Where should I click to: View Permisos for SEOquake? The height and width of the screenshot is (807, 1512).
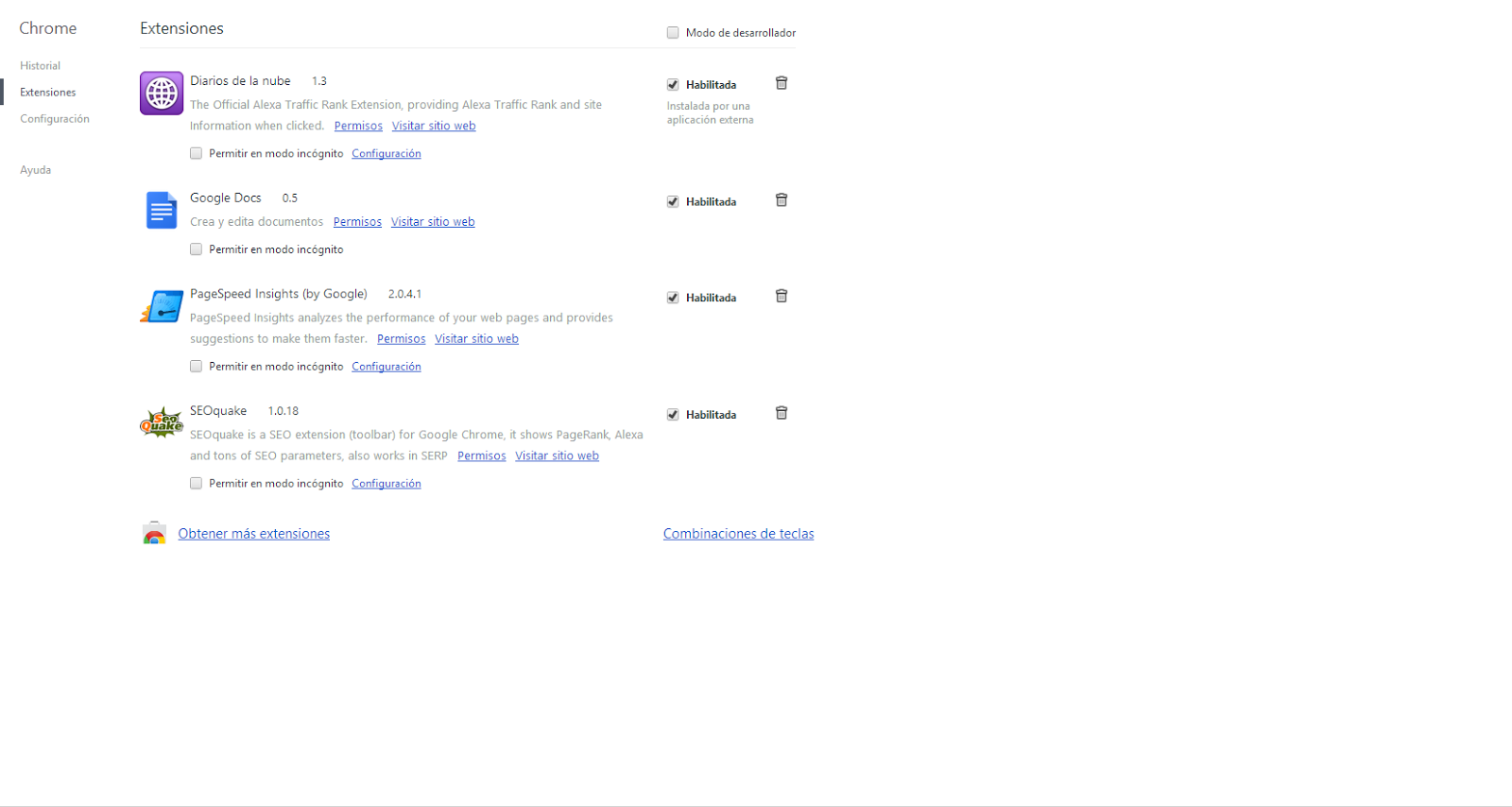pyautogui.click(x=482, y=455)
